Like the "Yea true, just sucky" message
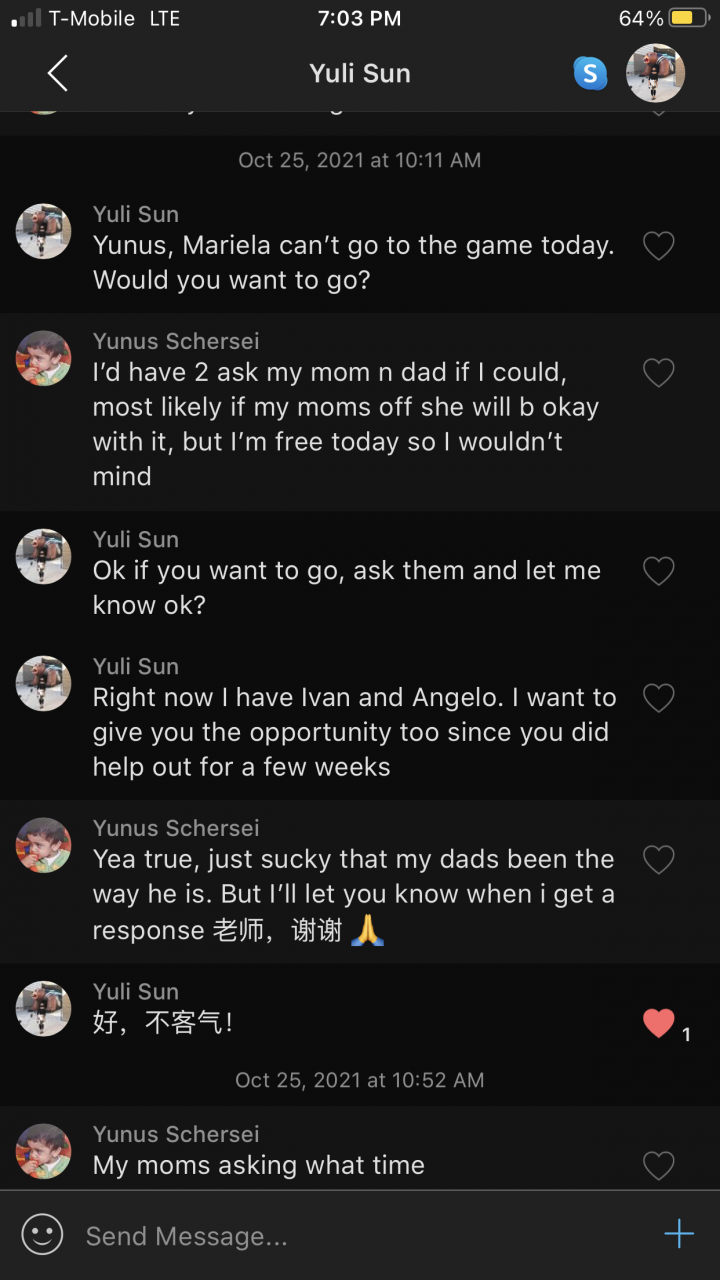720x1280 pixels. click(x=658, y=860)
